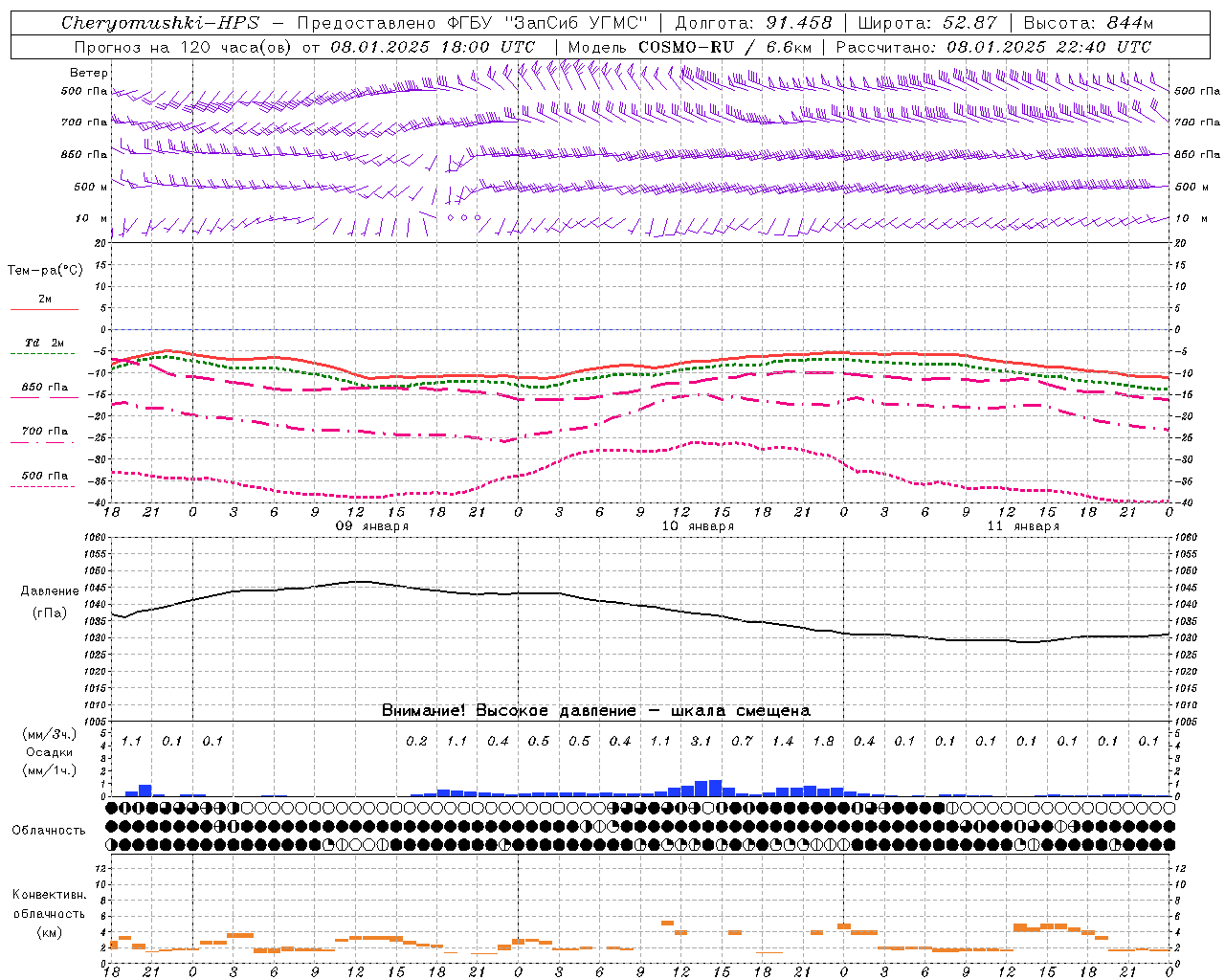The height and width of the screenshot is (980, 1225).
Task: Click the 0.2 precipitation value
Action: pos(416,741)
